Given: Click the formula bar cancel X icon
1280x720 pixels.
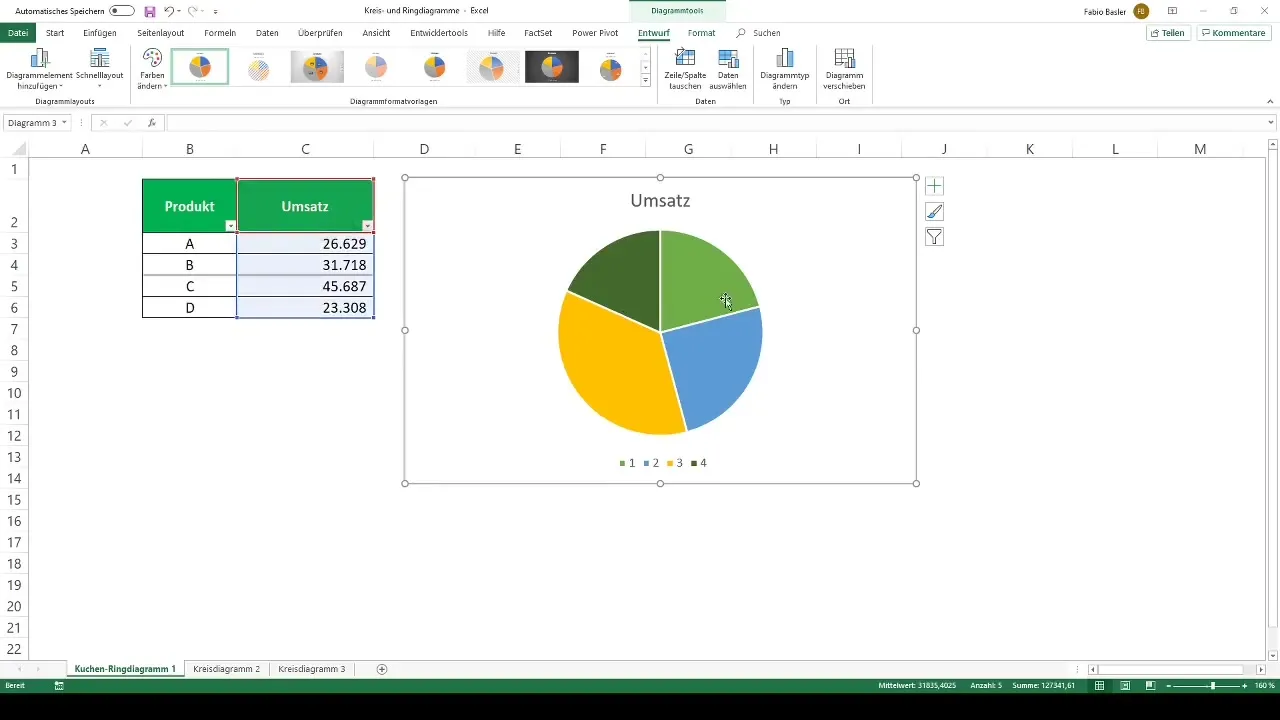Looking at the screenshot, I should pyautogui.click(x=103, y=123).
